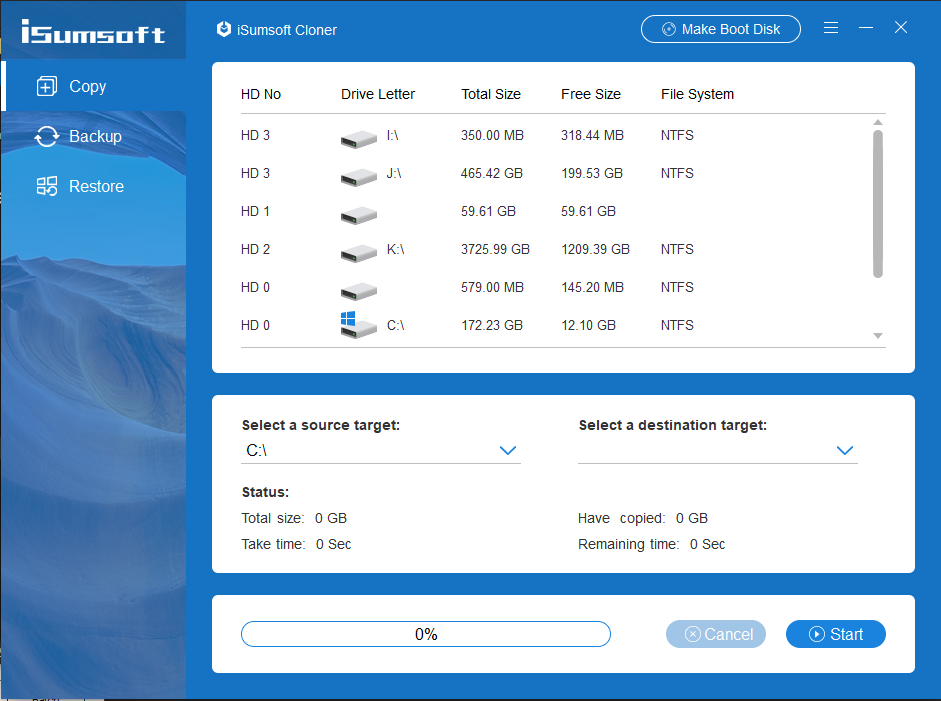The width and height of the screenshot is (941, 701).
Task: Click the 145.20 MB free size cell
Action: click(592, 287)
